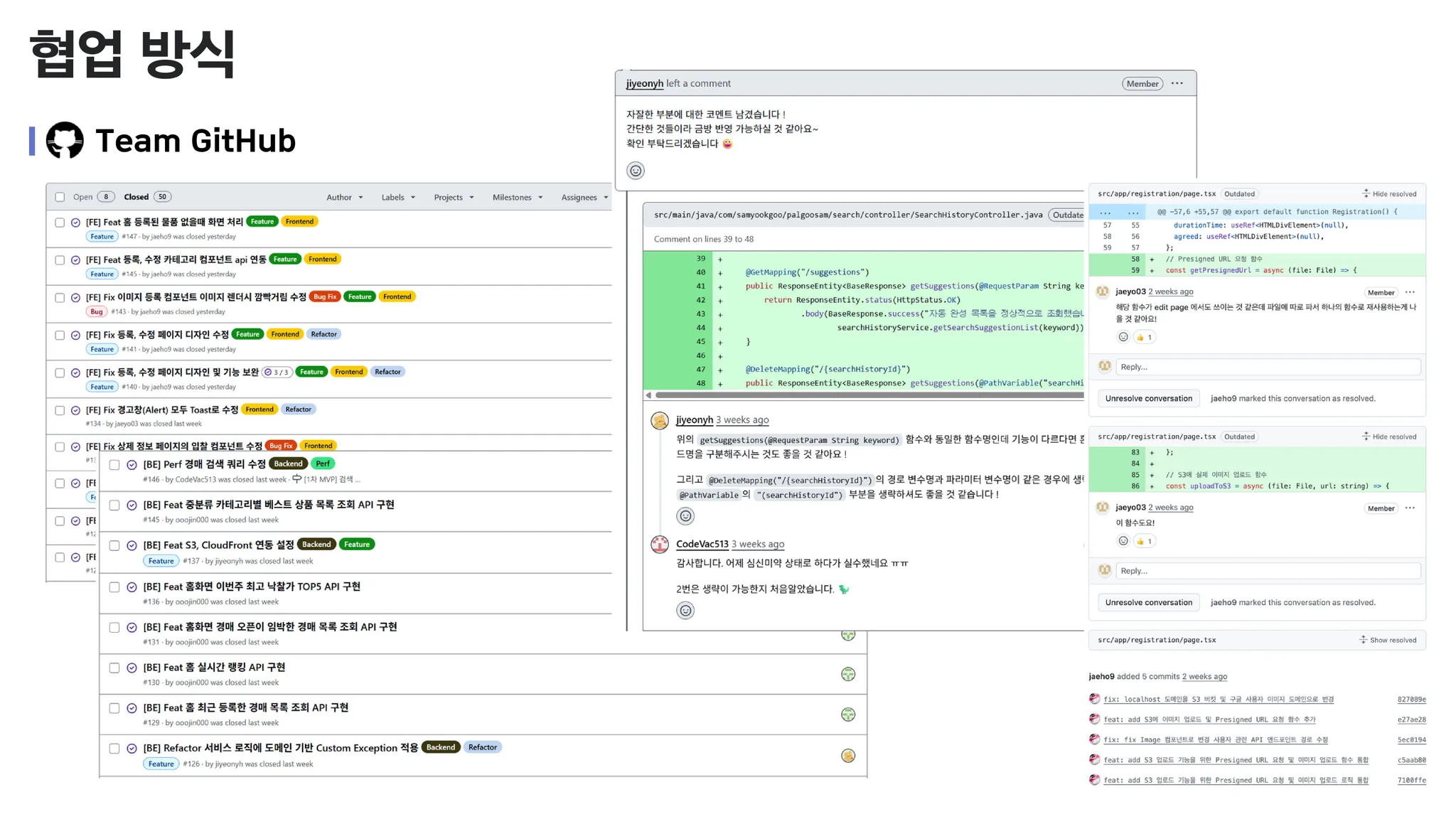Click thumbs-up reaction on '이 함수도요!' comment

pyautogui.click(x=1145, y=541)
